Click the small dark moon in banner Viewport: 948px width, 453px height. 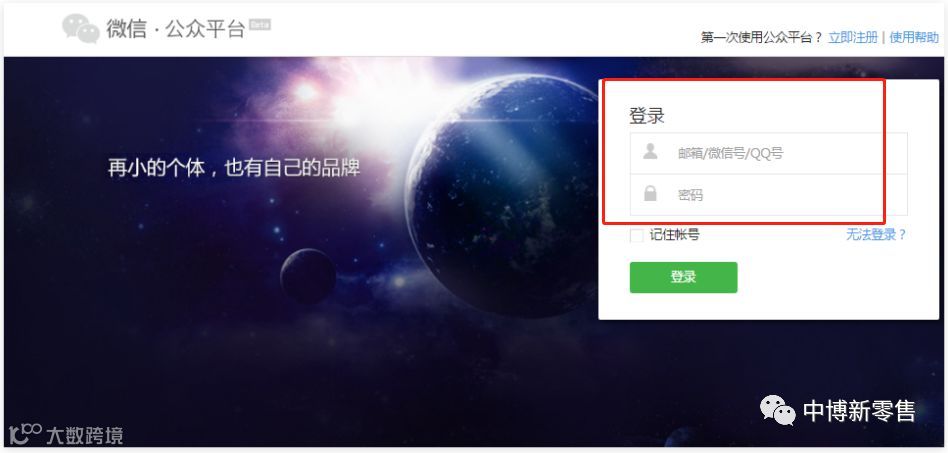(307, 276)
